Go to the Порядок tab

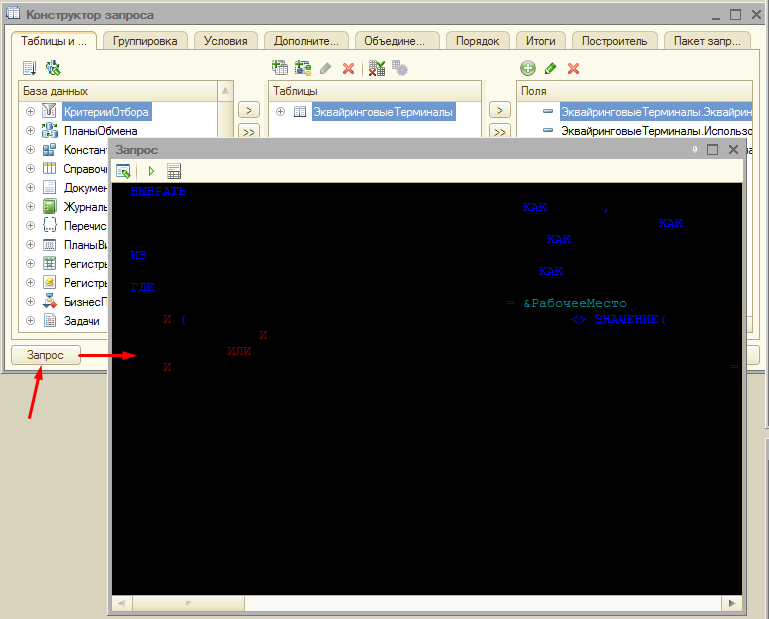coord(477,41)
